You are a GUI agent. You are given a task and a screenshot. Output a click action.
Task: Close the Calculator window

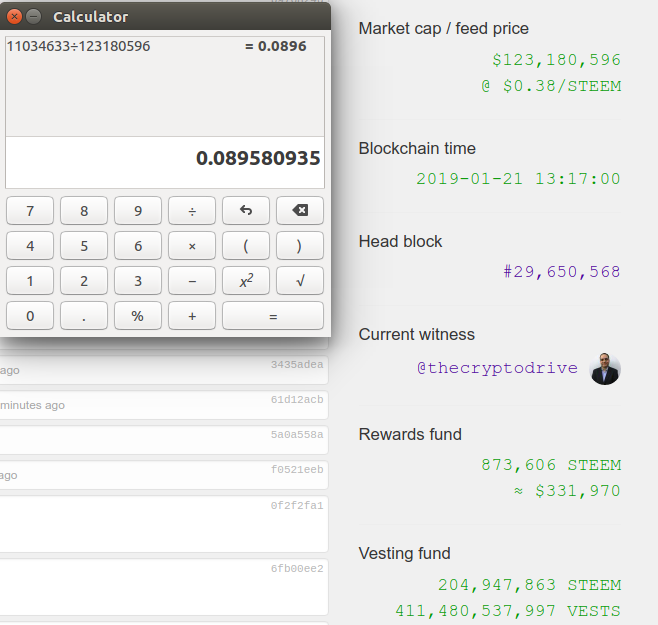[x=14, y=16]
